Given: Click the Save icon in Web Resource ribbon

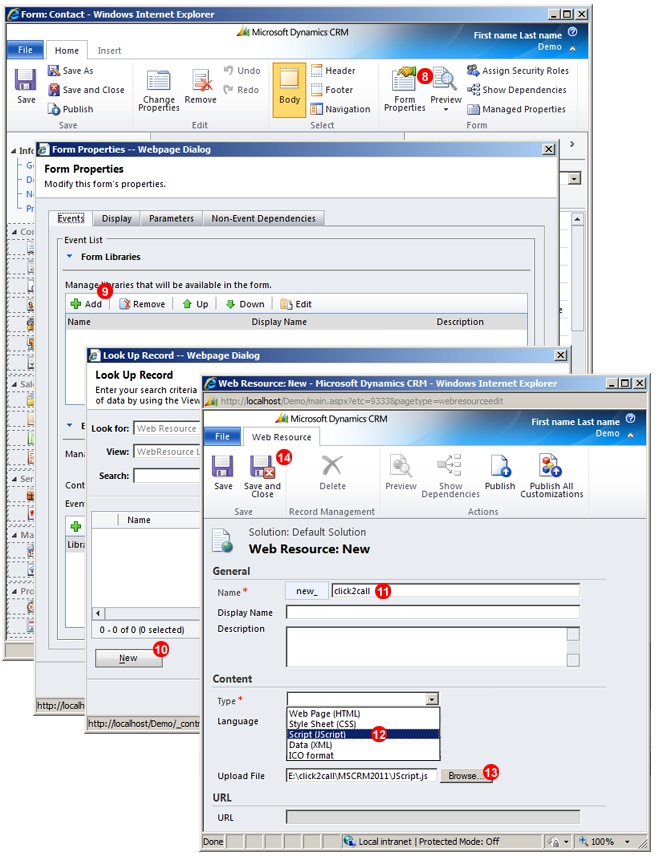Looking at the screenshot, I should coord(223,473).
